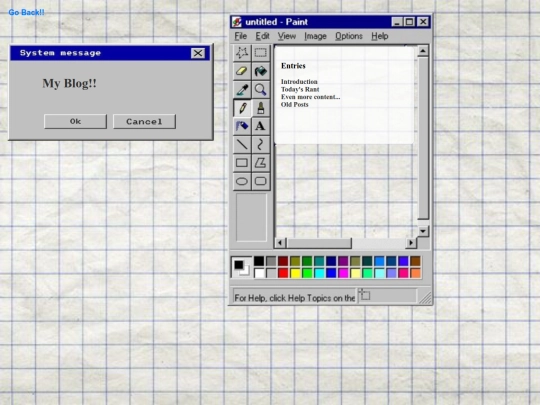The width and height of the screenshot is (540, 405).
Task: Choose the white palette swatch
Action: pyautogui.click(x=259, y=273)
